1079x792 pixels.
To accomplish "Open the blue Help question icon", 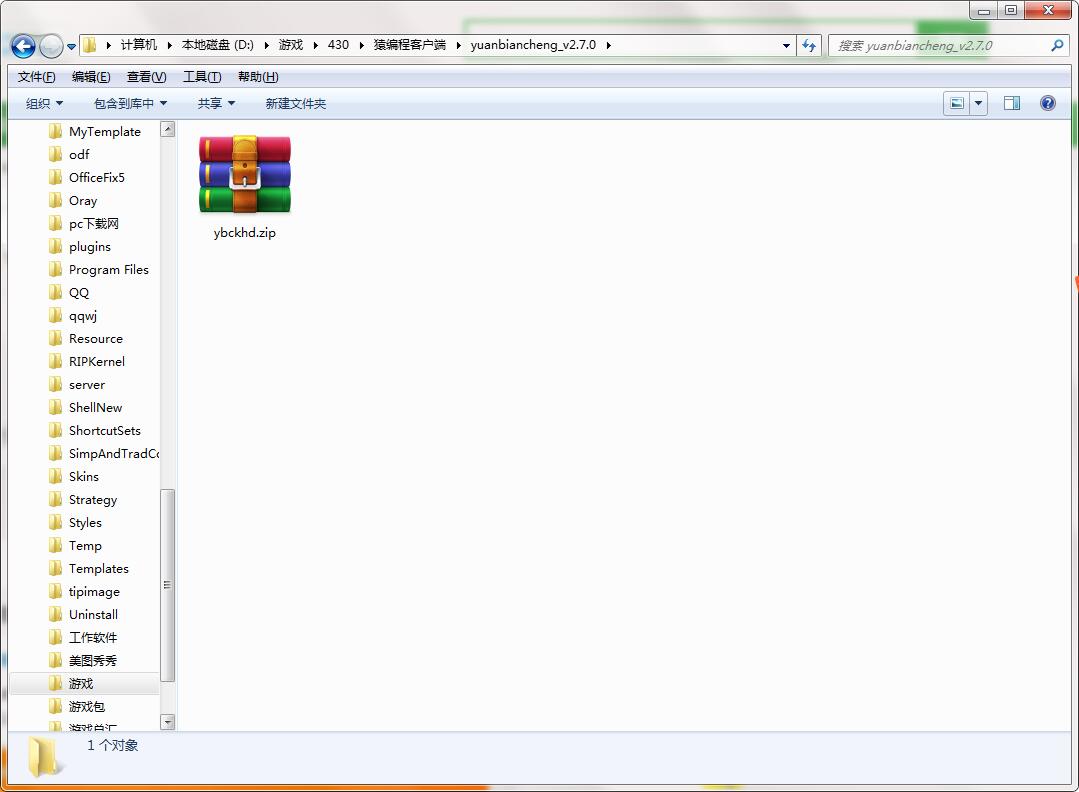I will [x=1047, y=103].
